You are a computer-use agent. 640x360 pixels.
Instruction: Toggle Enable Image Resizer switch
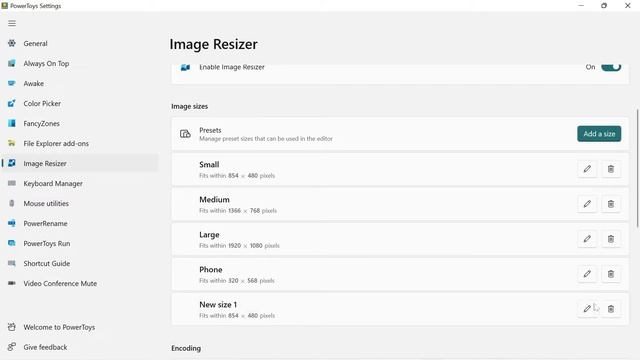click(611, 67)
